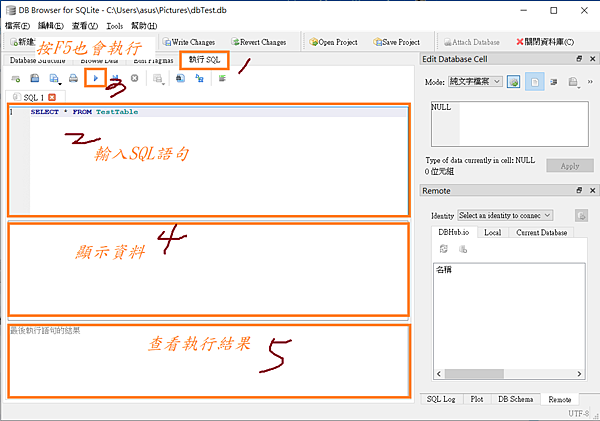
Task: Open the 查看 menu
Action: click(x=85, y=26)
